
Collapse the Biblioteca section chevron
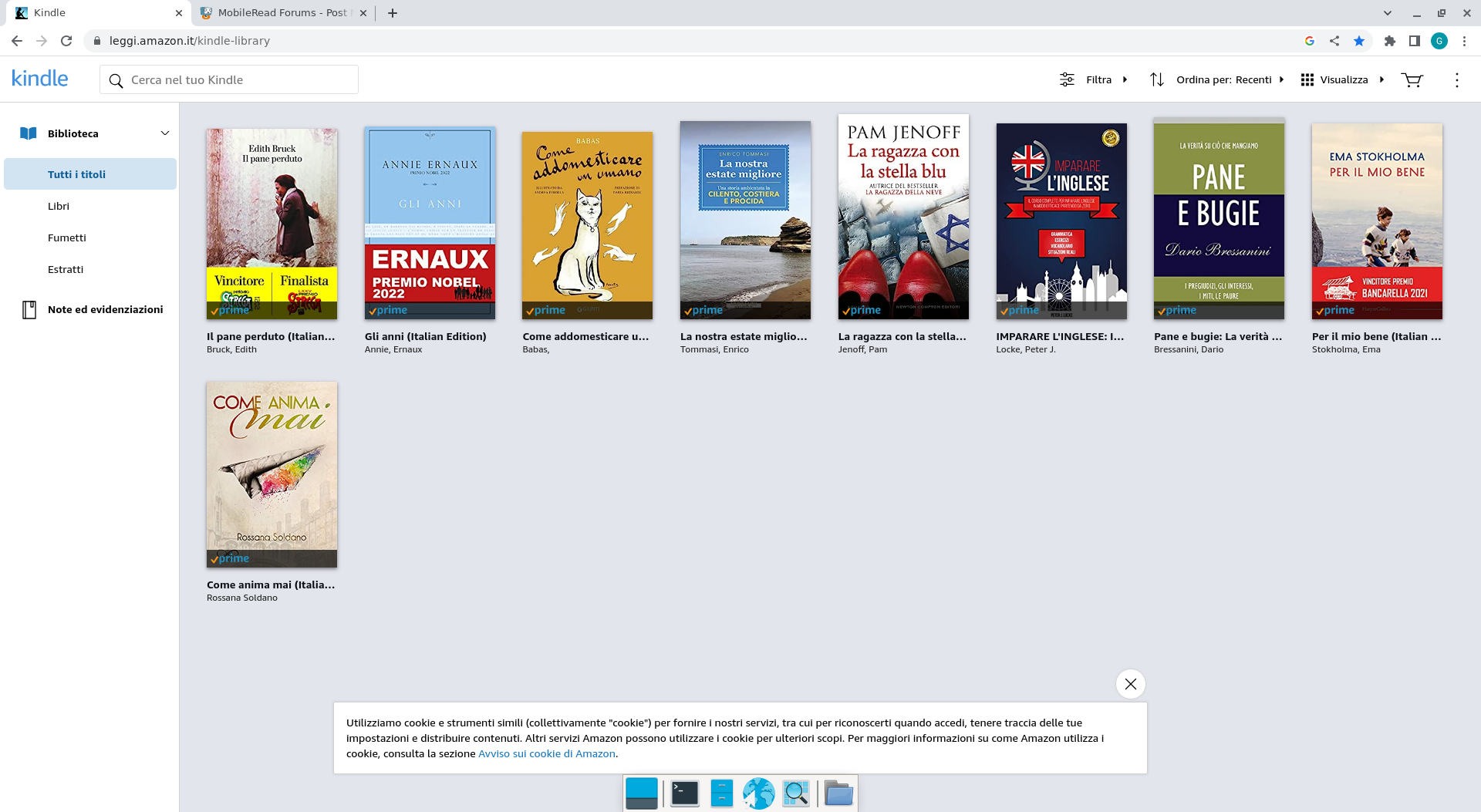point(165,133)
